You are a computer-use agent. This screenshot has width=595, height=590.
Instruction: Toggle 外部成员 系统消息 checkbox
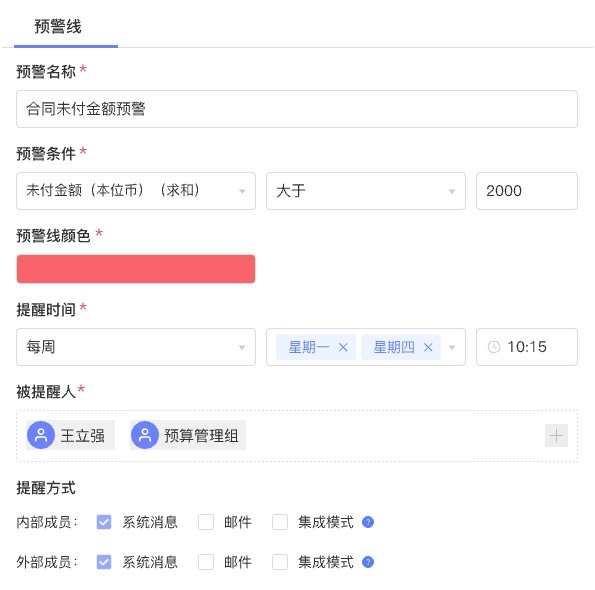click(104, 562)
